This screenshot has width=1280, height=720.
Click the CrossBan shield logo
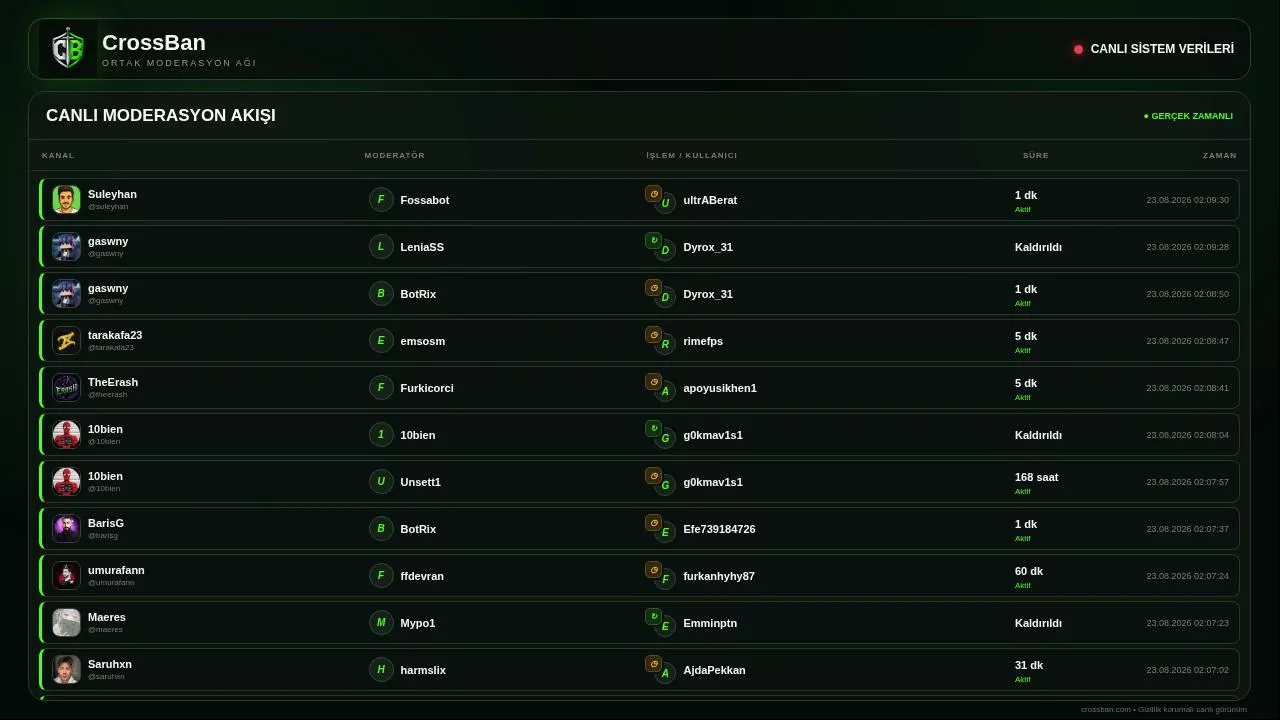point(68,49)
